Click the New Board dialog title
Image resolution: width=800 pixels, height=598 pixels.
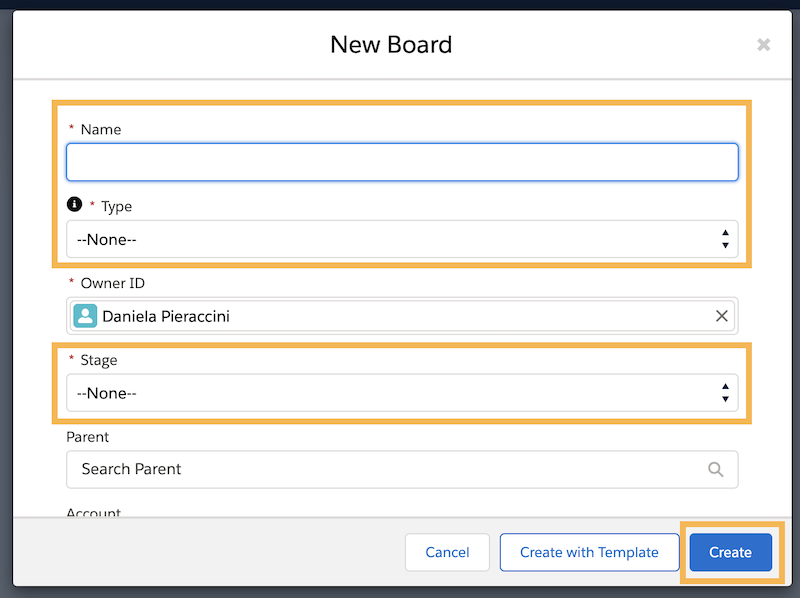coord(391,44)
